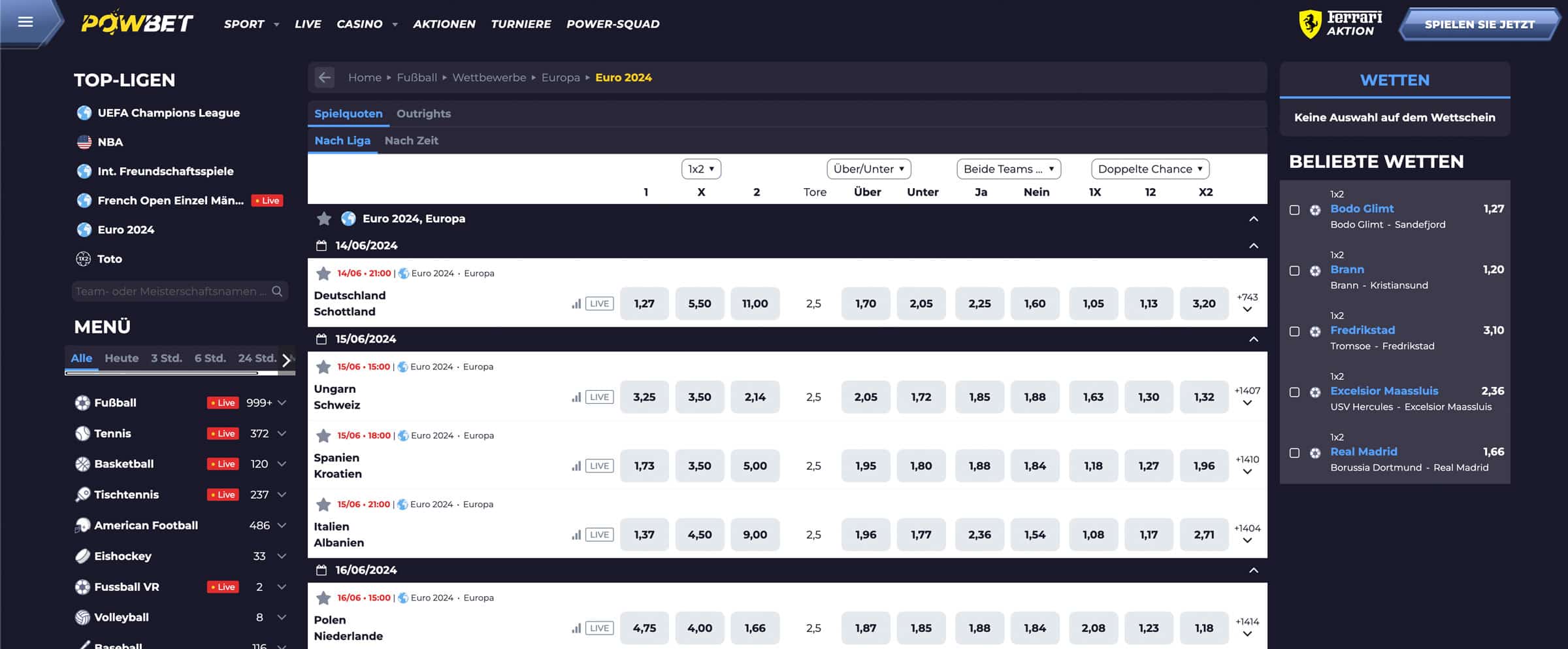Switch to the Outrights tab
Screen dimensions: 1568x649
pyautogui.click(x=423, y=114)
